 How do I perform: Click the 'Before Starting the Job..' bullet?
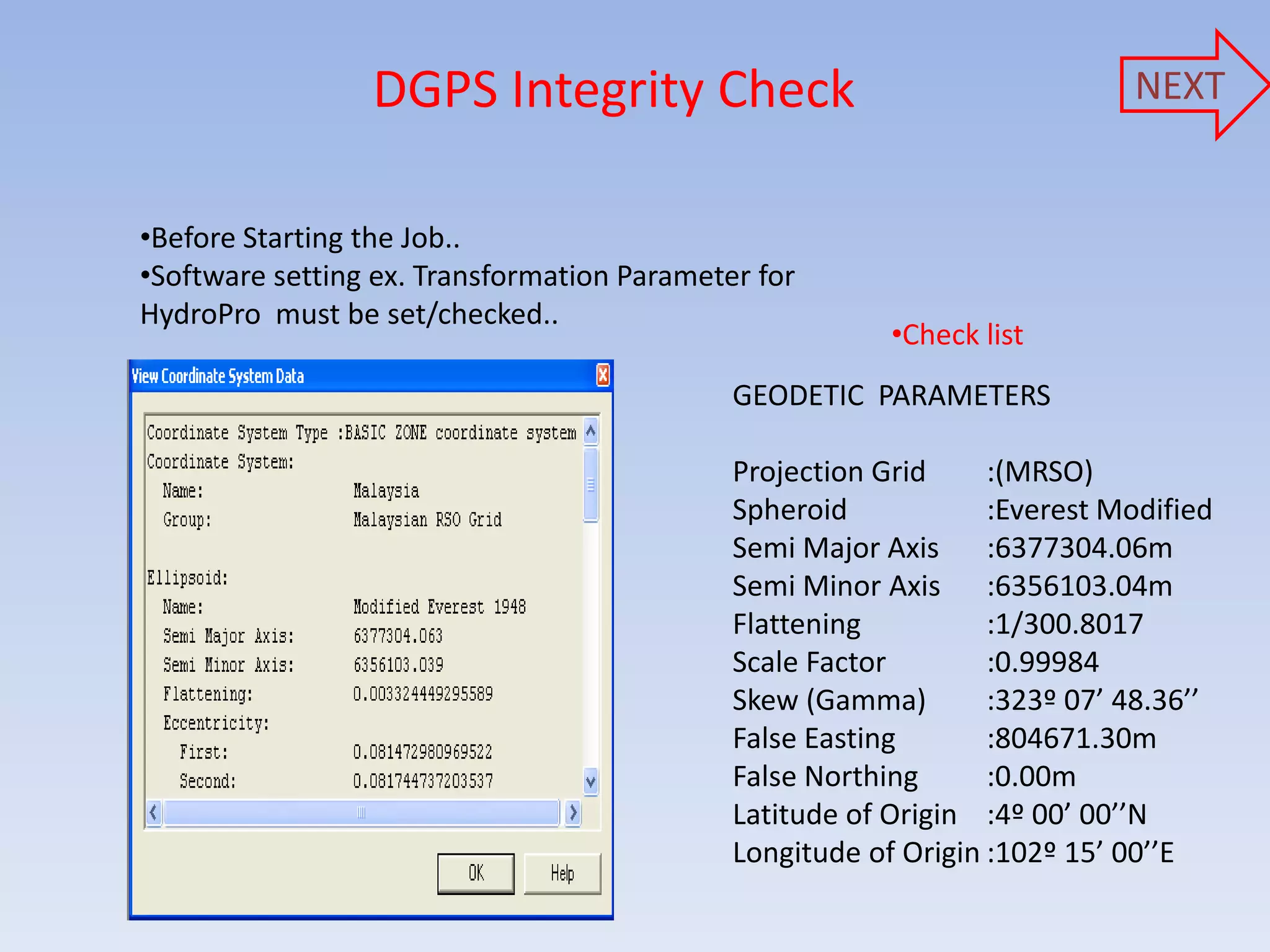tap(300, 238)
